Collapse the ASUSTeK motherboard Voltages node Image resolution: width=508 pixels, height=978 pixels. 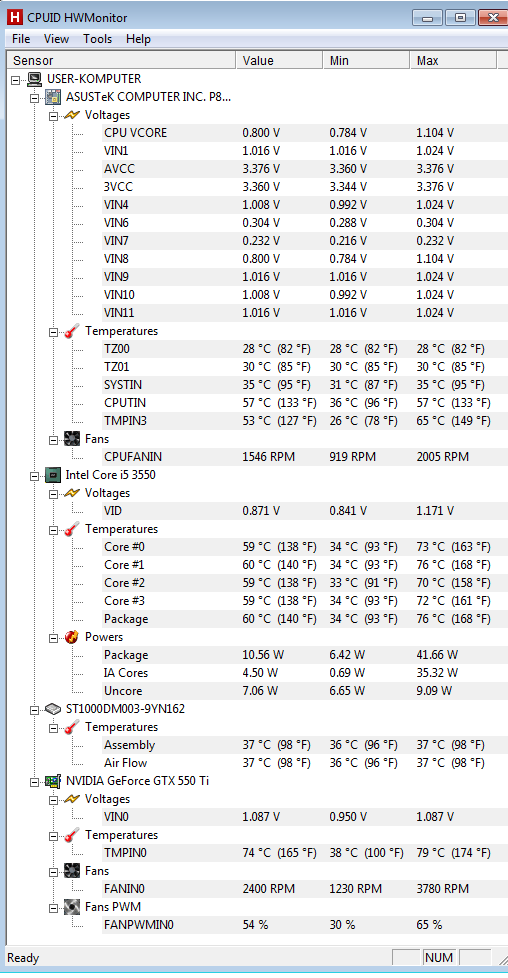point(53,116)
